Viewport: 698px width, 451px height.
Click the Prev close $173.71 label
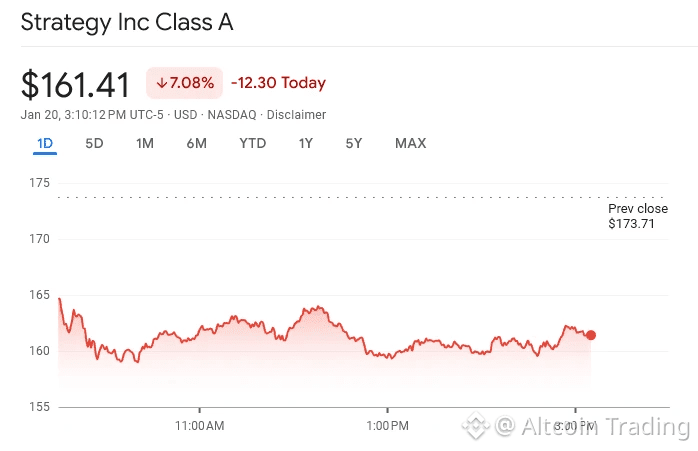637,216
